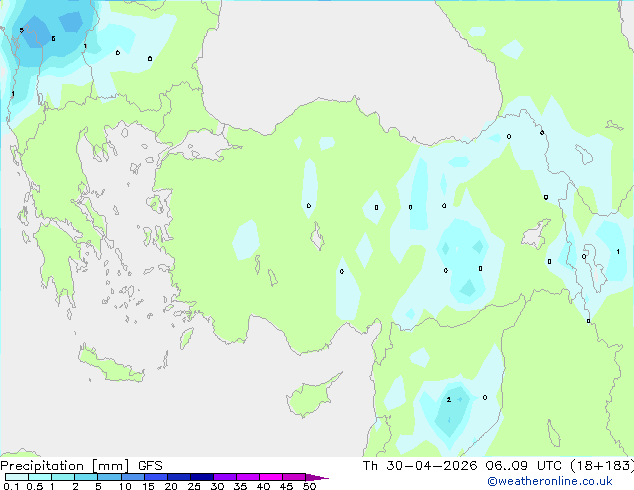Click the legend value label '50'
The image size is (634, 490).
click(309, 486)
